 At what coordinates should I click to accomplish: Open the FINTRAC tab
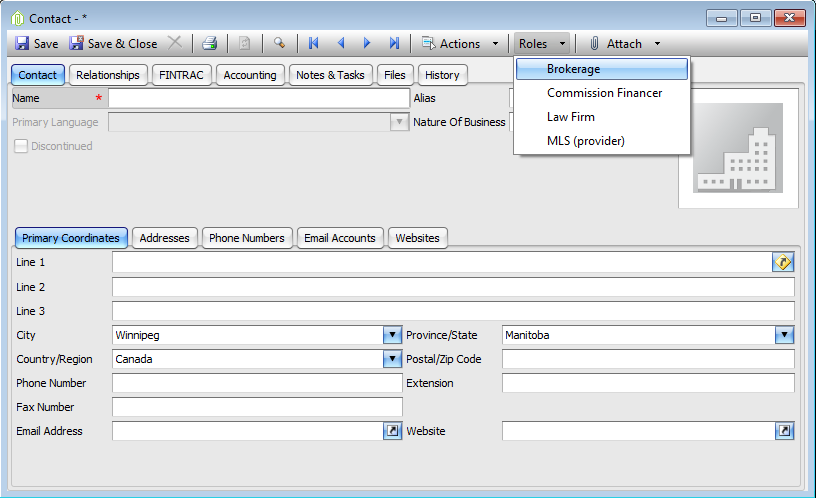pos(181,75)
